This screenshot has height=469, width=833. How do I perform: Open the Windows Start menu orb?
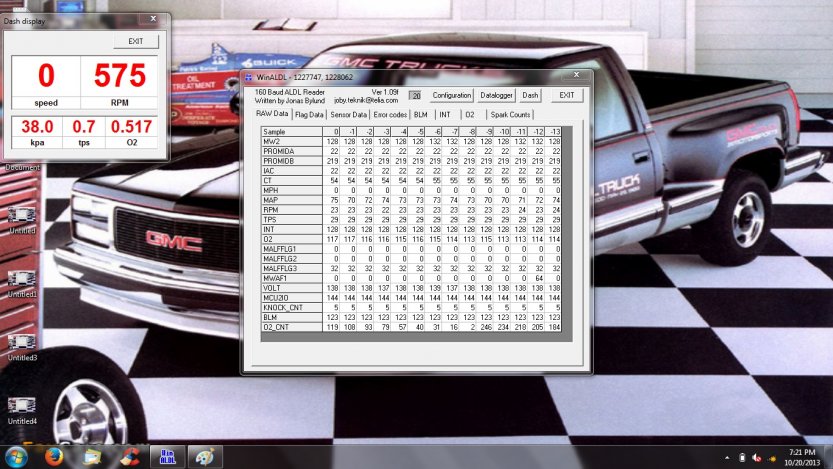click(x=15, y=457)
